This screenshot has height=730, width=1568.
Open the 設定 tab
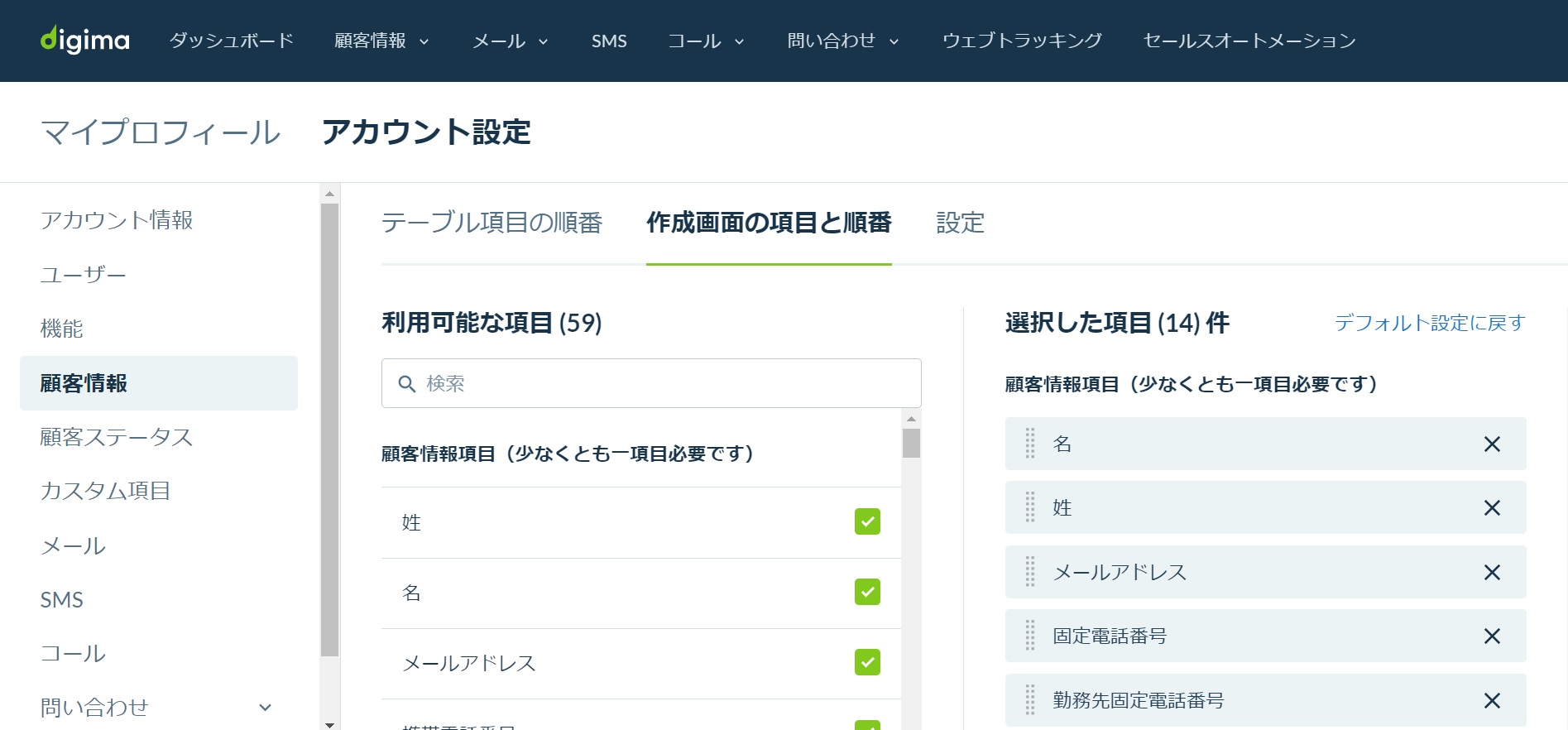point(960,223)
